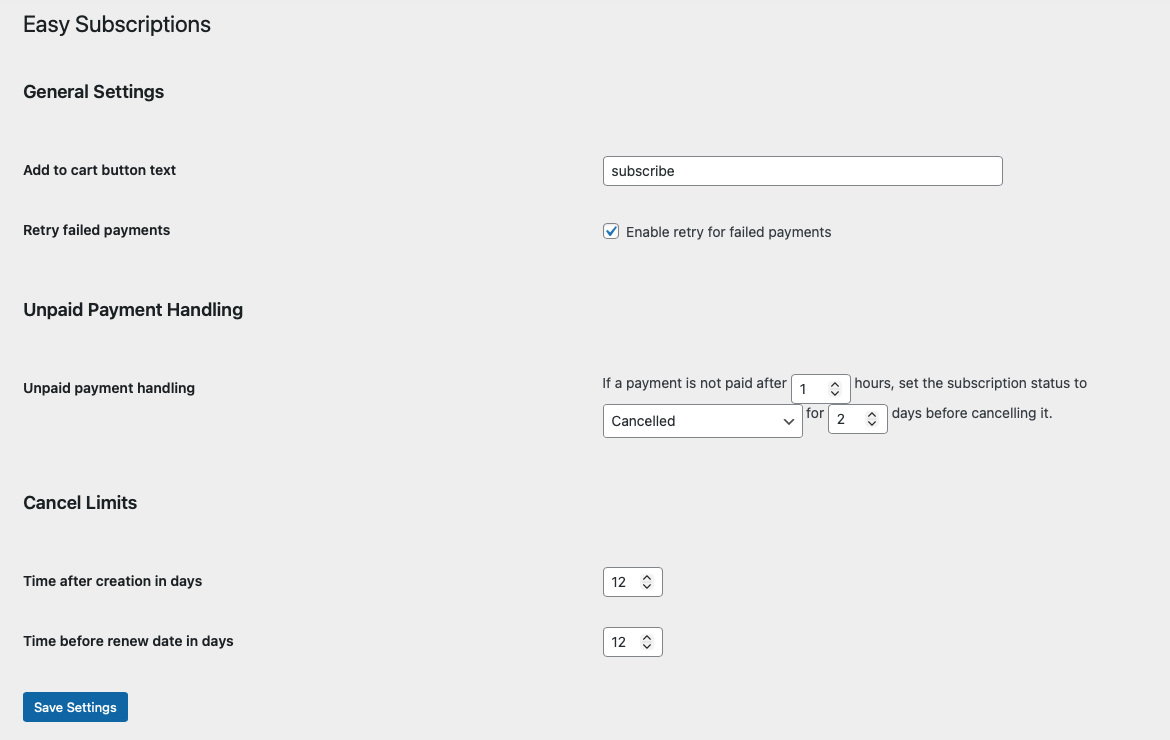Increment the days before cancelling value

pyautogui.click(x=874, y=413)
